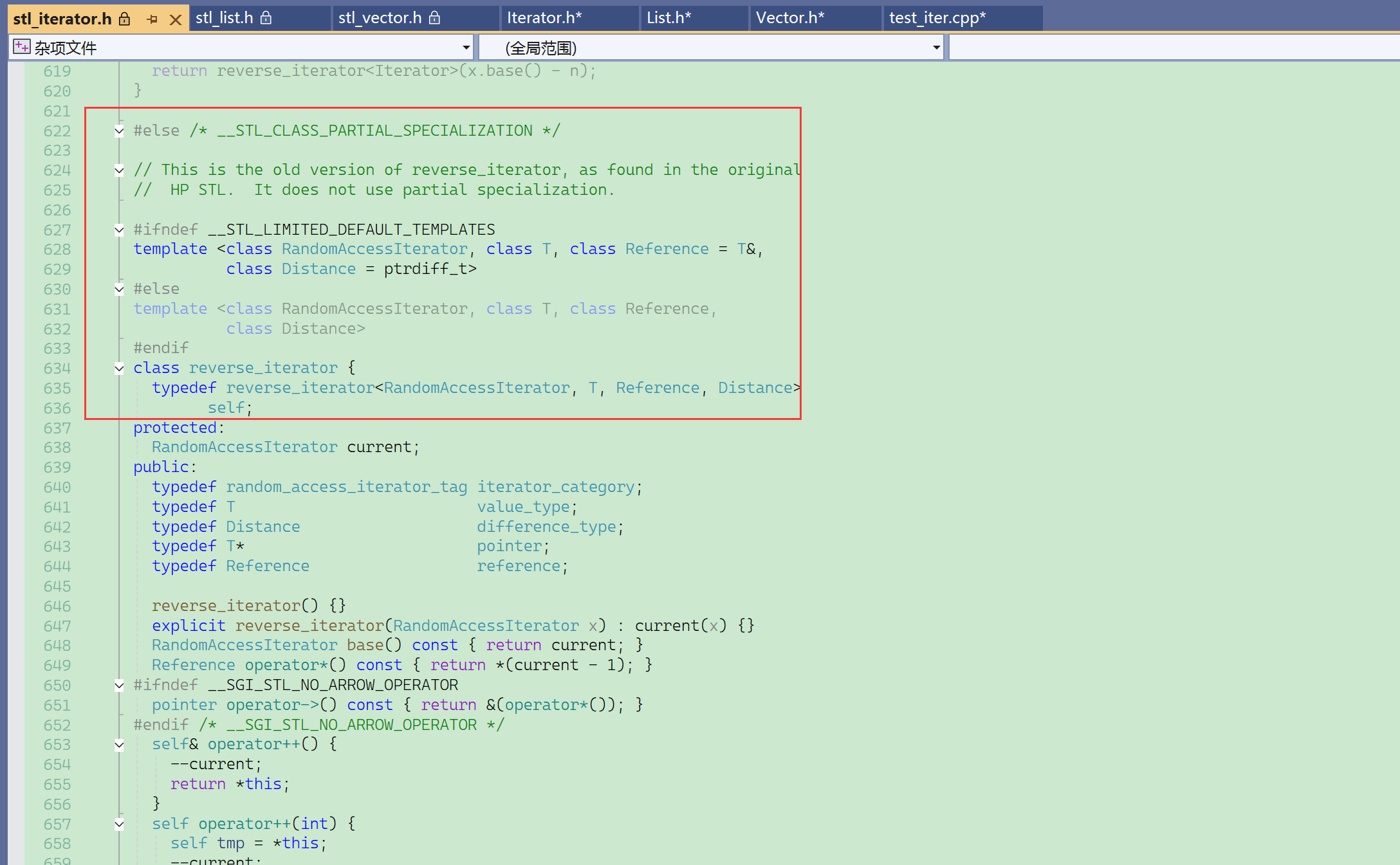Collapse the #else block at line 622
Viewport: 1400px width, 865px height.
click(x=119, y=131)
